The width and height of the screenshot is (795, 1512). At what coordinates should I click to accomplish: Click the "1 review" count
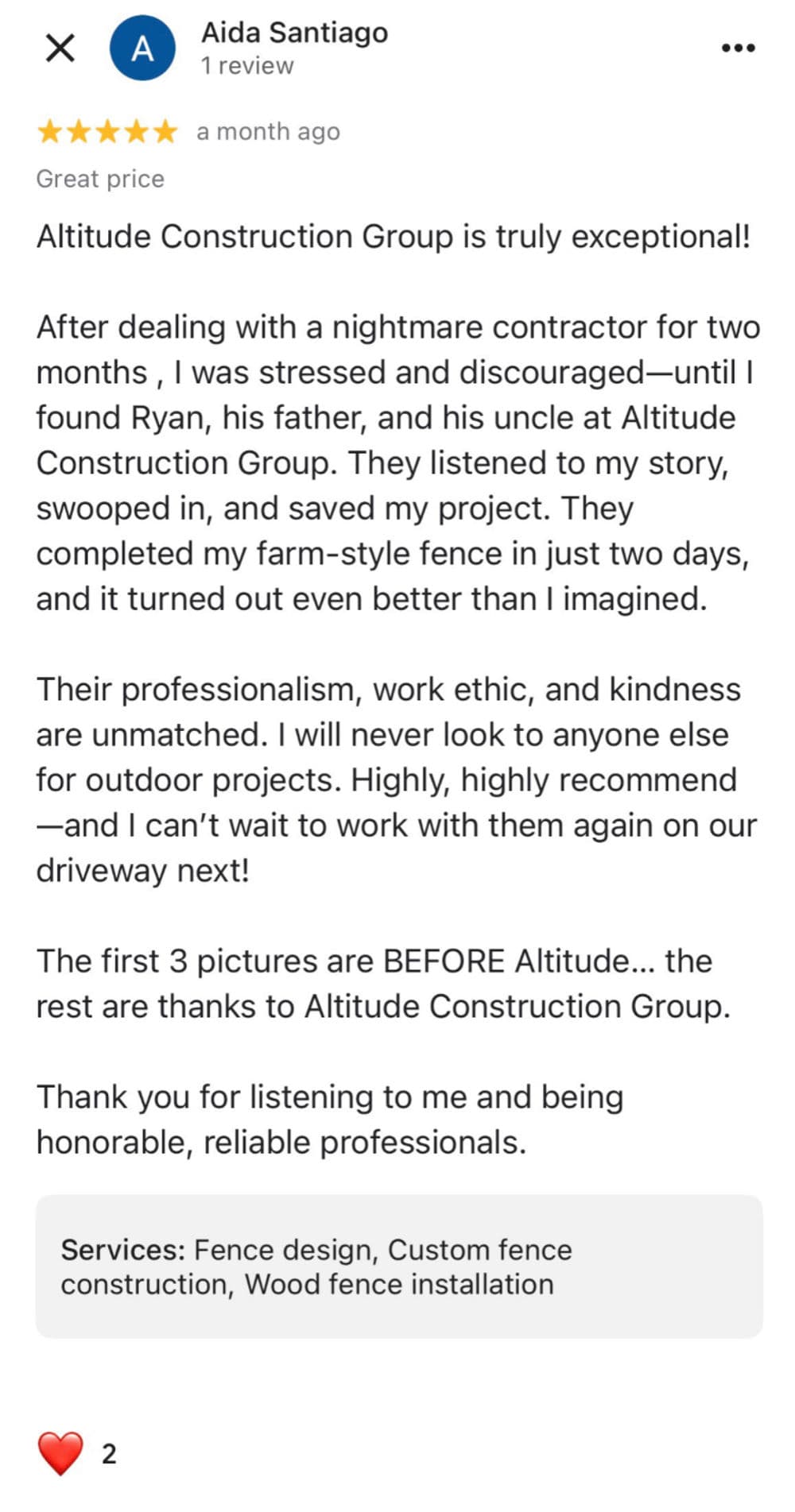[247, 66]
